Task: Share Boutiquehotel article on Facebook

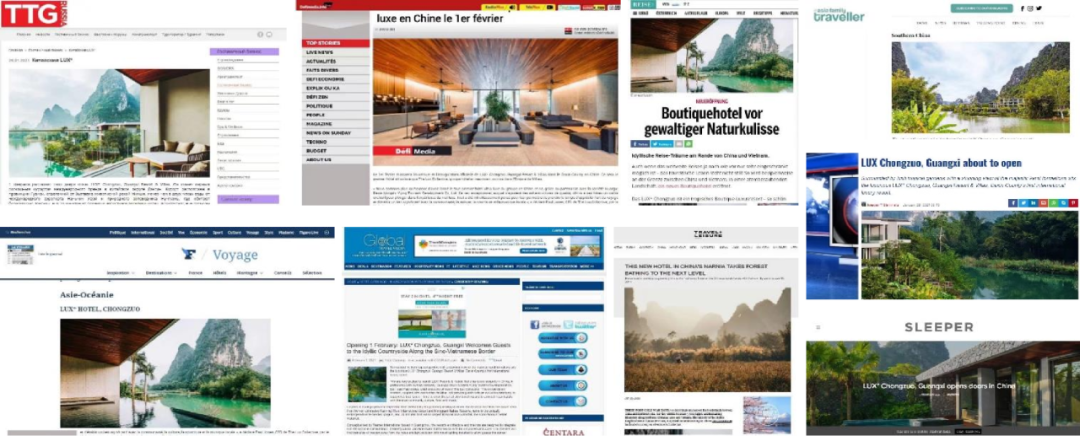Action: point(640,144)
